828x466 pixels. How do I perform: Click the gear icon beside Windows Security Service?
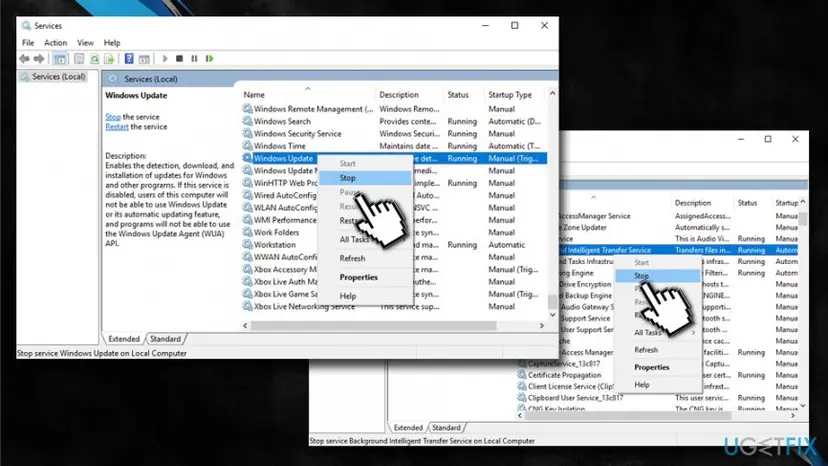pyautogui.click(x=247, y=133)
